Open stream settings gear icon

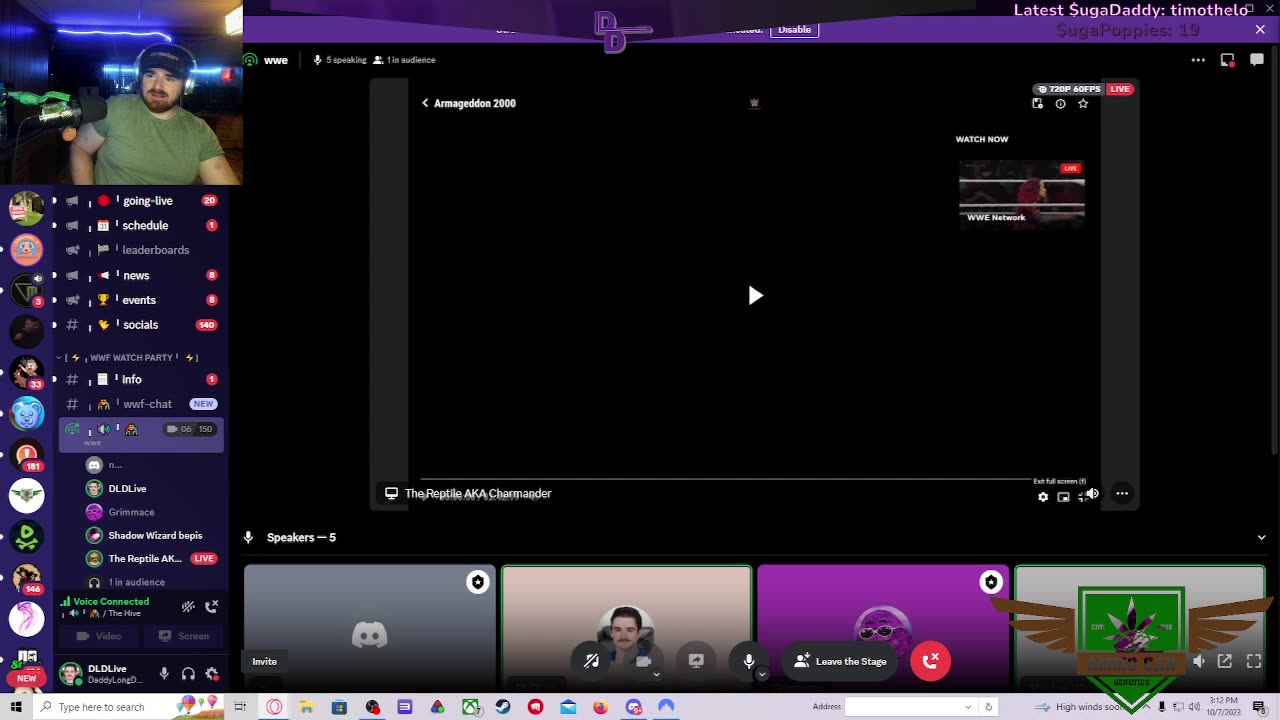click(1043, 496)
